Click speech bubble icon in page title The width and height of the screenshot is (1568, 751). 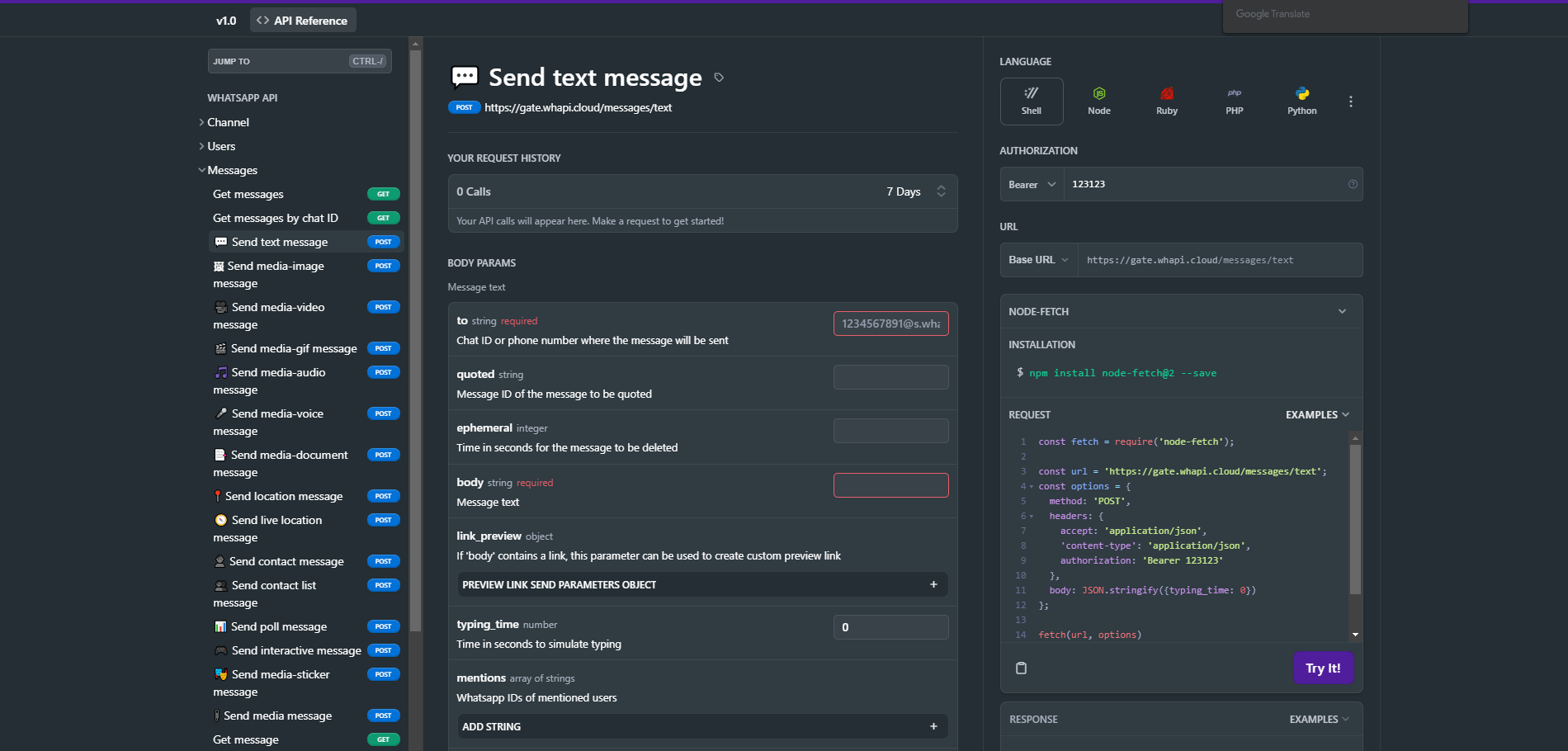pyautogui.click(x=465, y=77)
